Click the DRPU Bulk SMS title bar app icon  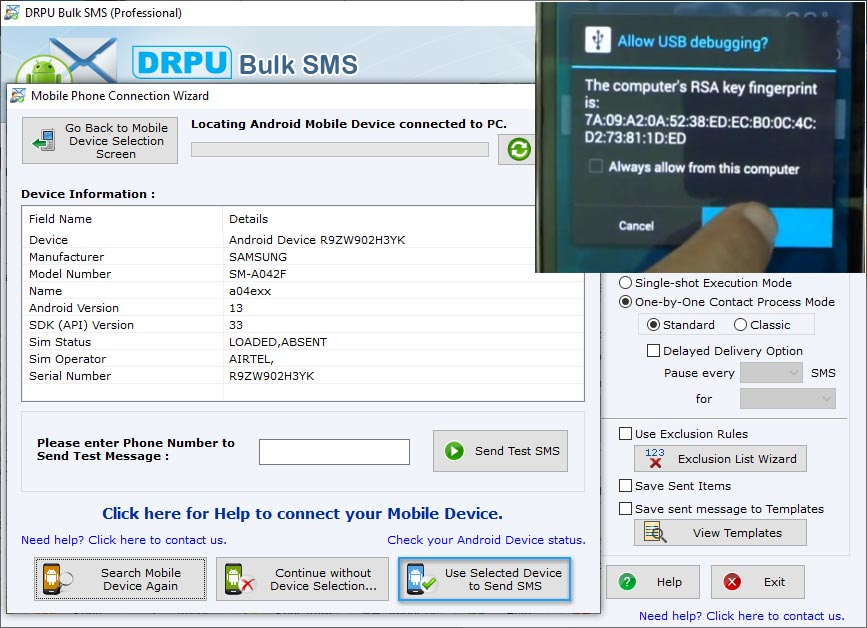click(11, 12)
